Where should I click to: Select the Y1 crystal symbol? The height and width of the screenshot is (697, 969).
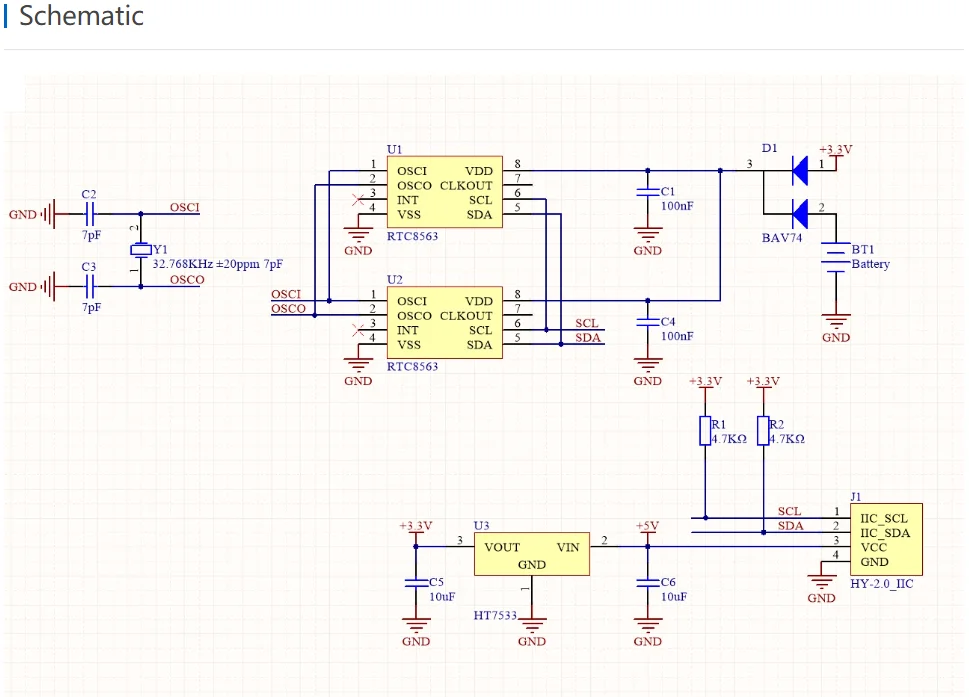point(141,250)
